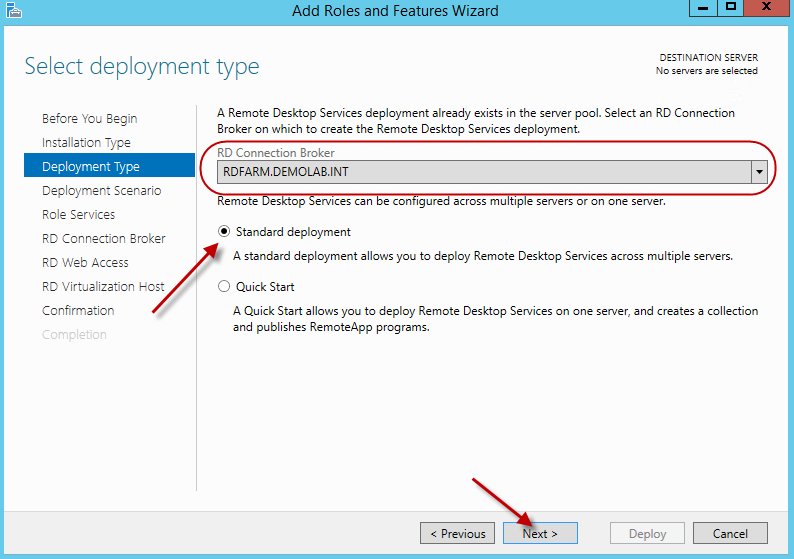
Task: Select the Standard deployment radio button
Action: (x=225, y=232)
